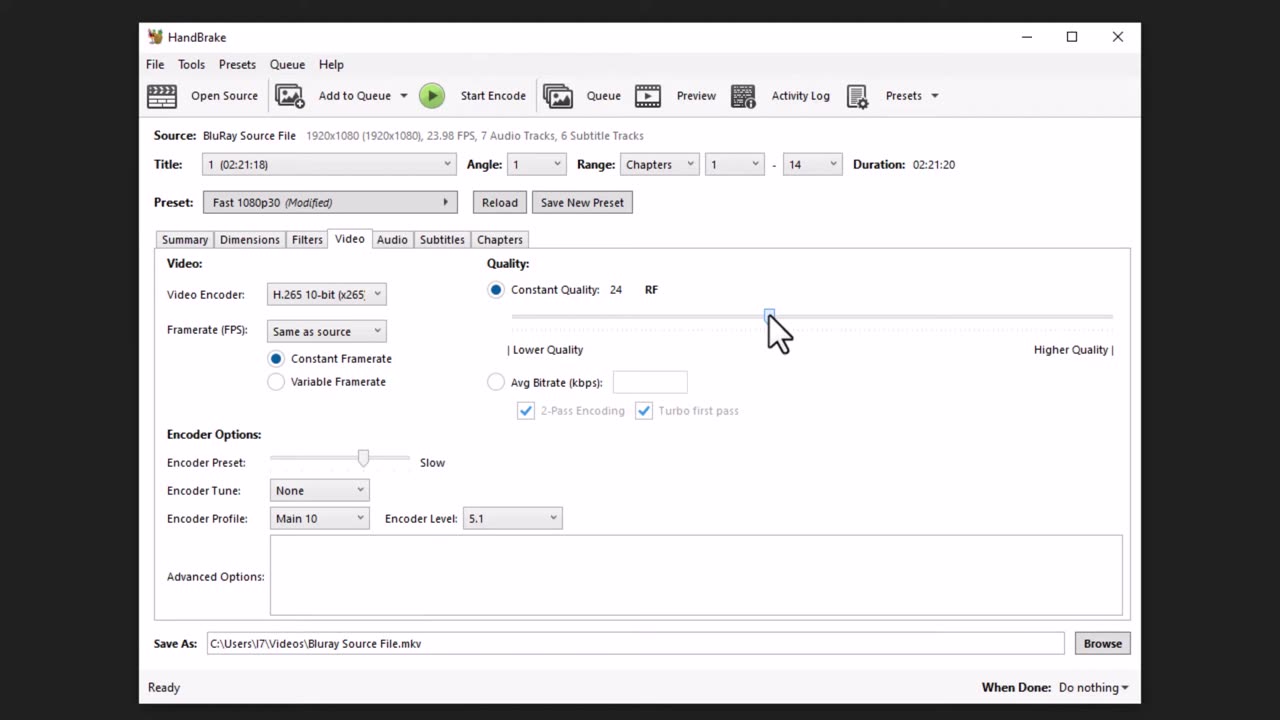Viewport: 1280px width, 720px height.
Task: Open the Encoder Tune dropdown
Action: point(319,491)
